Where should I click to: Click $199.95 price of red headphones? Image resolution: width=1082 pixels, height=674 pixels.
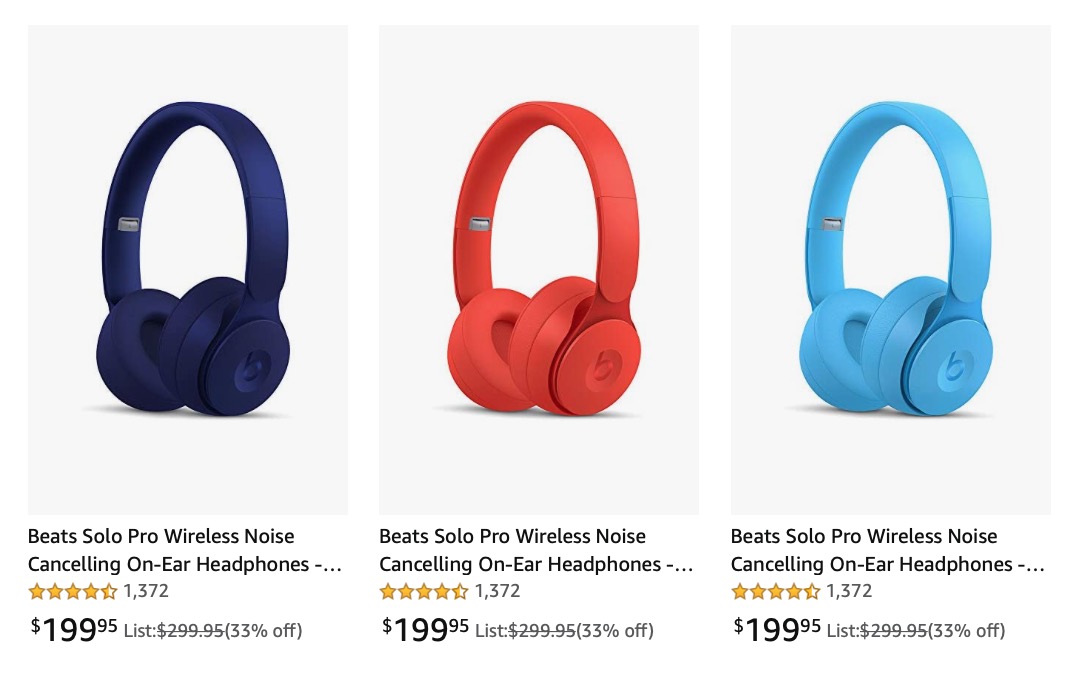[x=426, y=629]
